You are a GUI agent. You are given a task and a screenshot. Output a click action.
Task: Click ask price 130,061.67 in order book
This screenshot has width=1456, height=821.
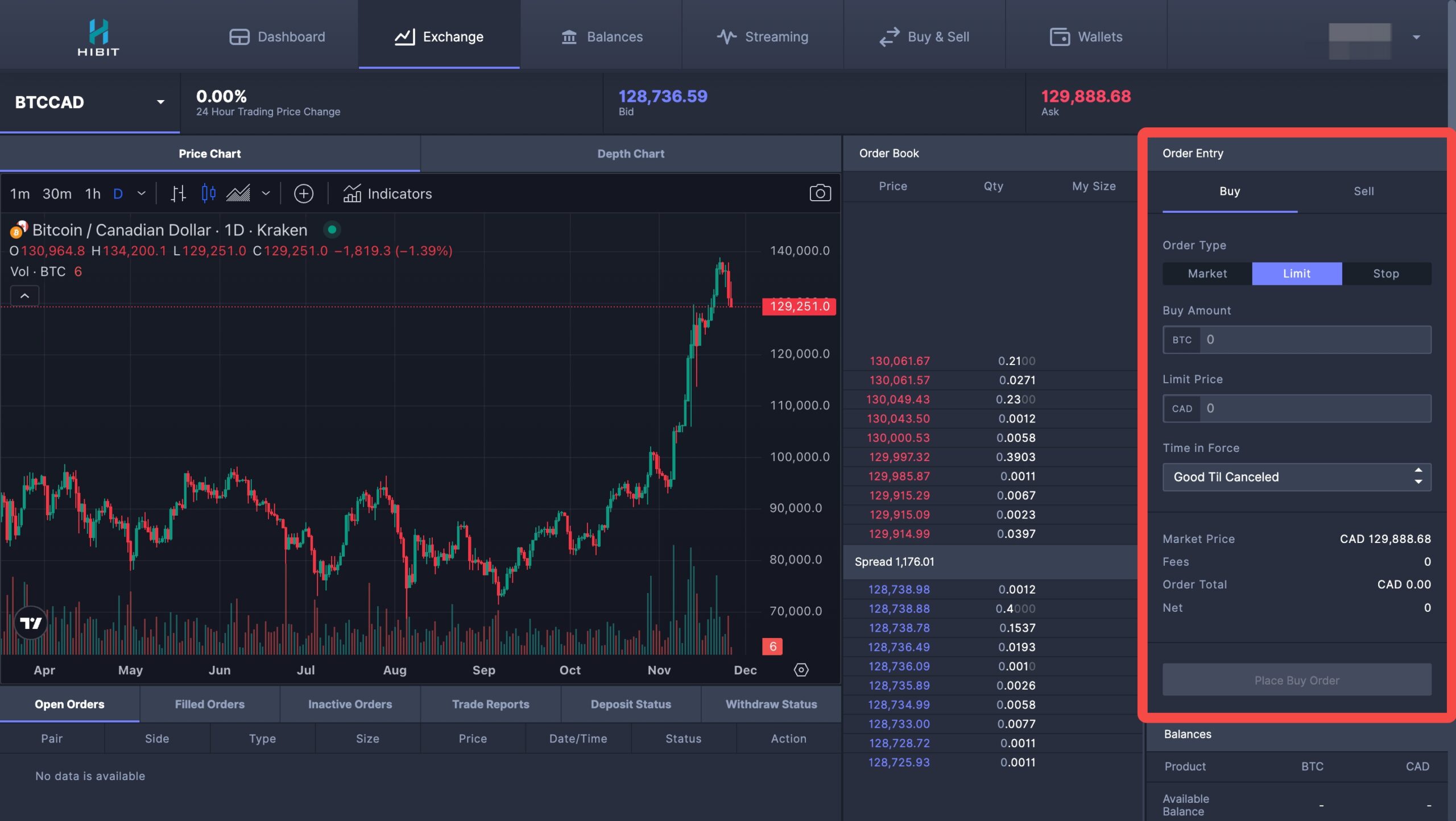coord(899,361)
